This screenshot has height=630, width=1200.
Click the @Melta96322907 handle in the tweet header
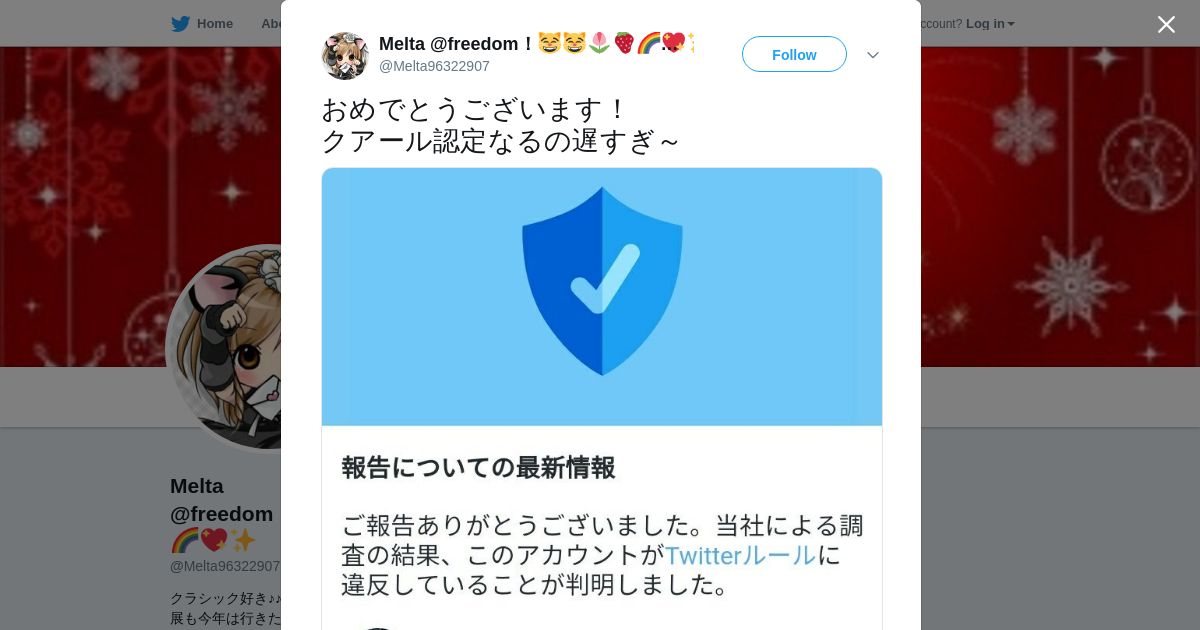coord(434,66)
